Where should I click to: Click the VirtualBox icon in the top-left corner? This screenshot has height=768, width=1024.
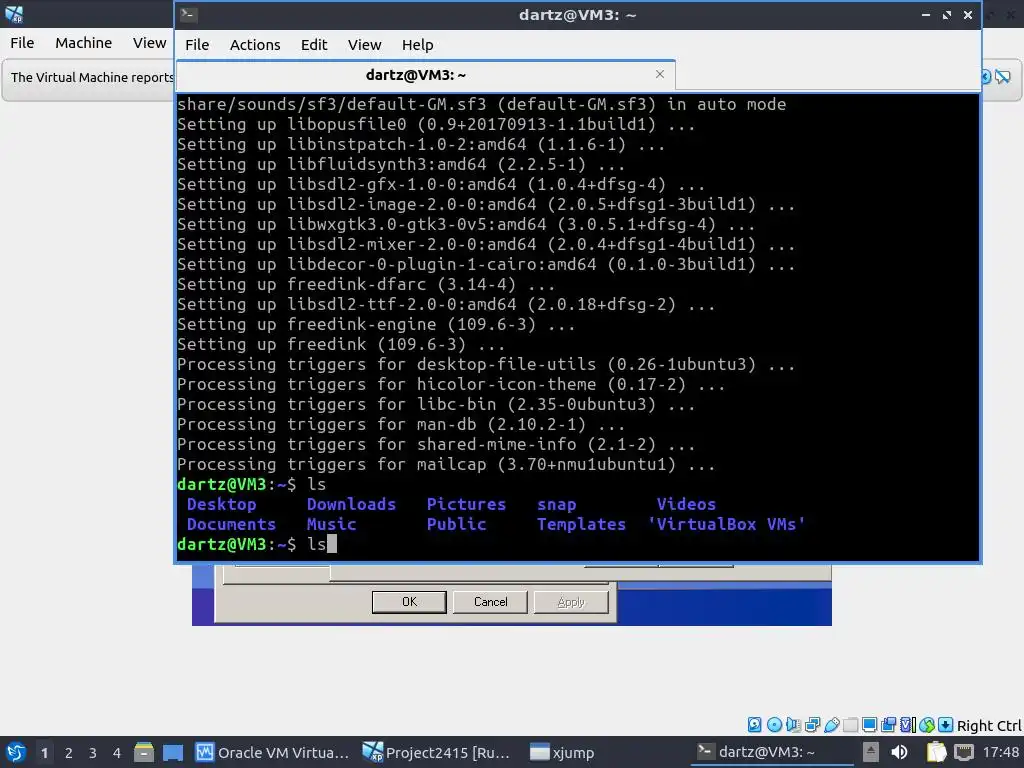[x=14, y=14]
